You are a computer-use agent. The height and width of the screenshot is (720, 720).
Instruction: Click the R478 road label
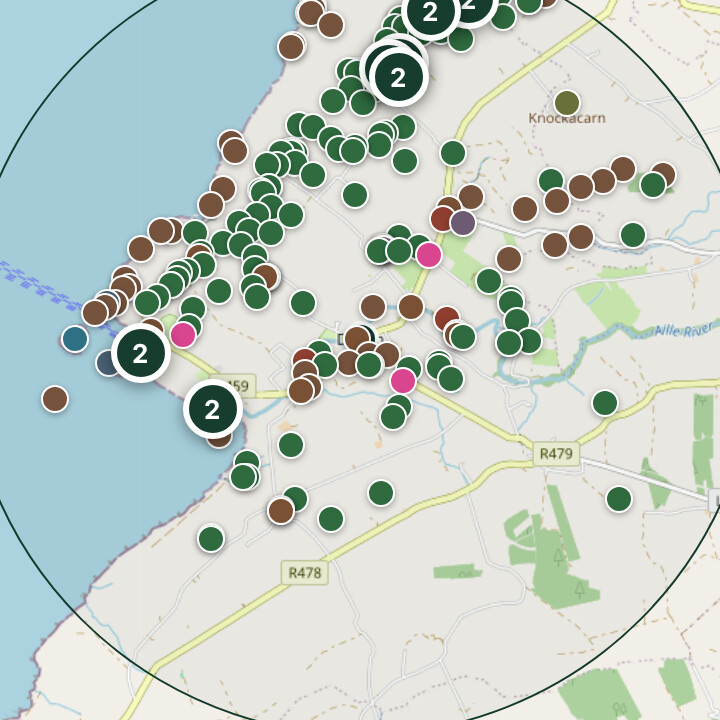(x=305, y=573)
